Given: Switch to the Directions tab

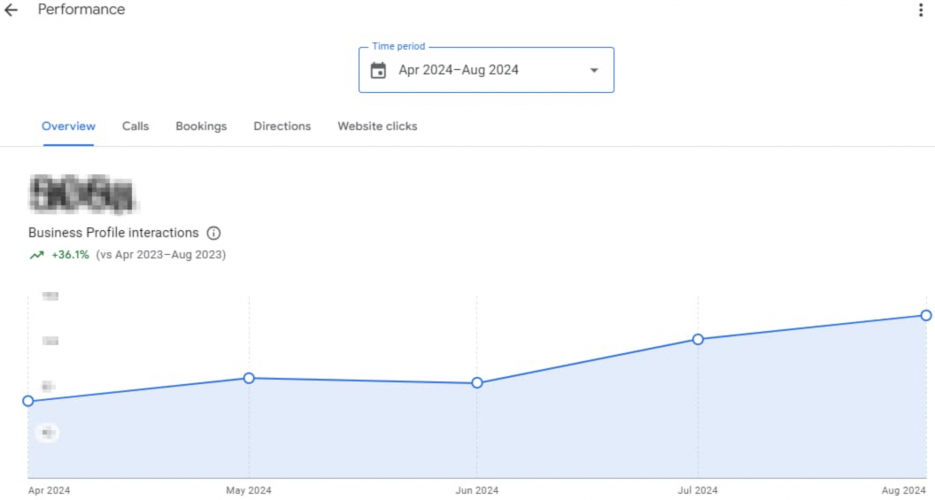Looking at the screenshot, I should tap(282, 126).
